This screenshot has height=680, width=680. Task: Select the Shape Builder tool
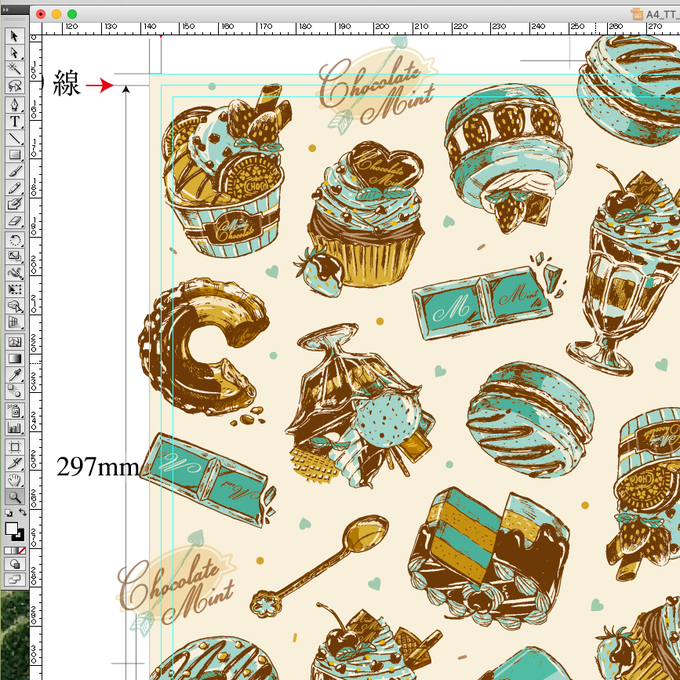pos(14,306)
